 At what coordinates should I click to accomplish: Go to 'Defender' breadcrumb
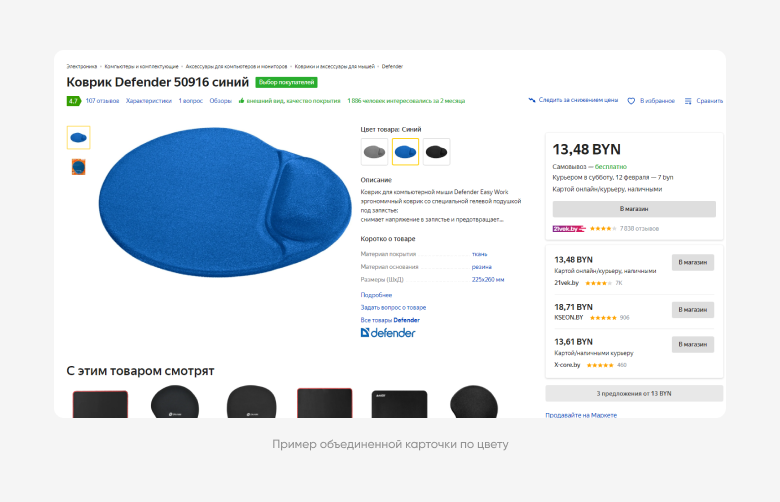tap(392, 66)
